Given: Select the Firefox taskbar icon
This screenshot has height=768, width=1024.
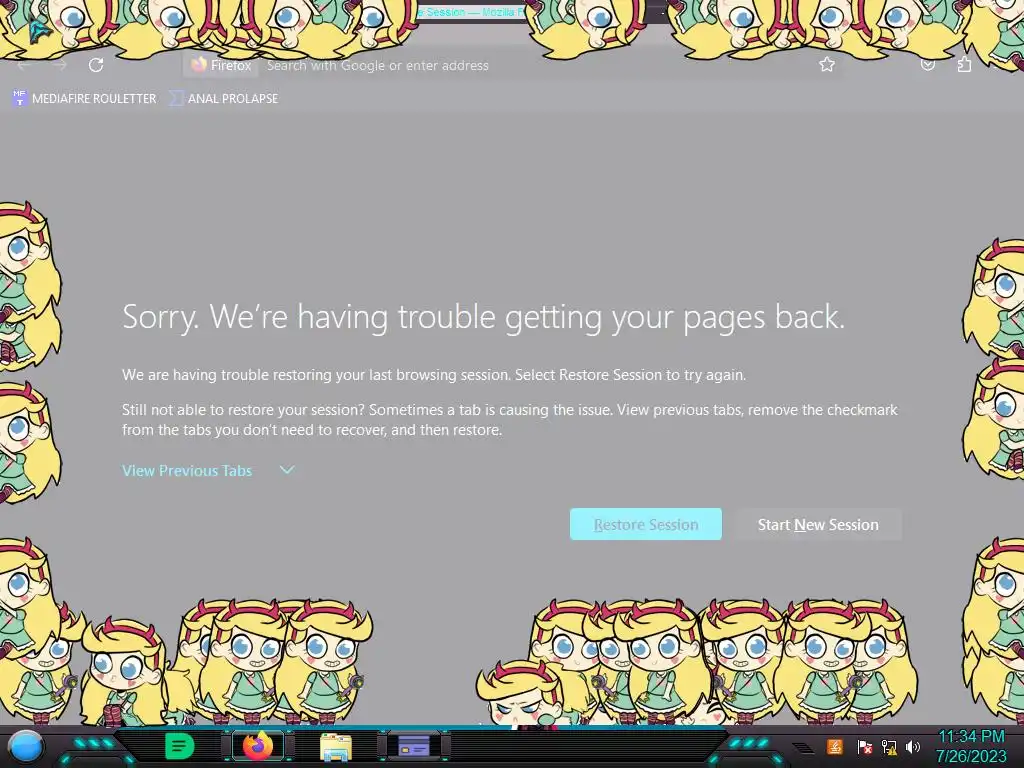Looking at the screenshot, I should pos(258,746).
